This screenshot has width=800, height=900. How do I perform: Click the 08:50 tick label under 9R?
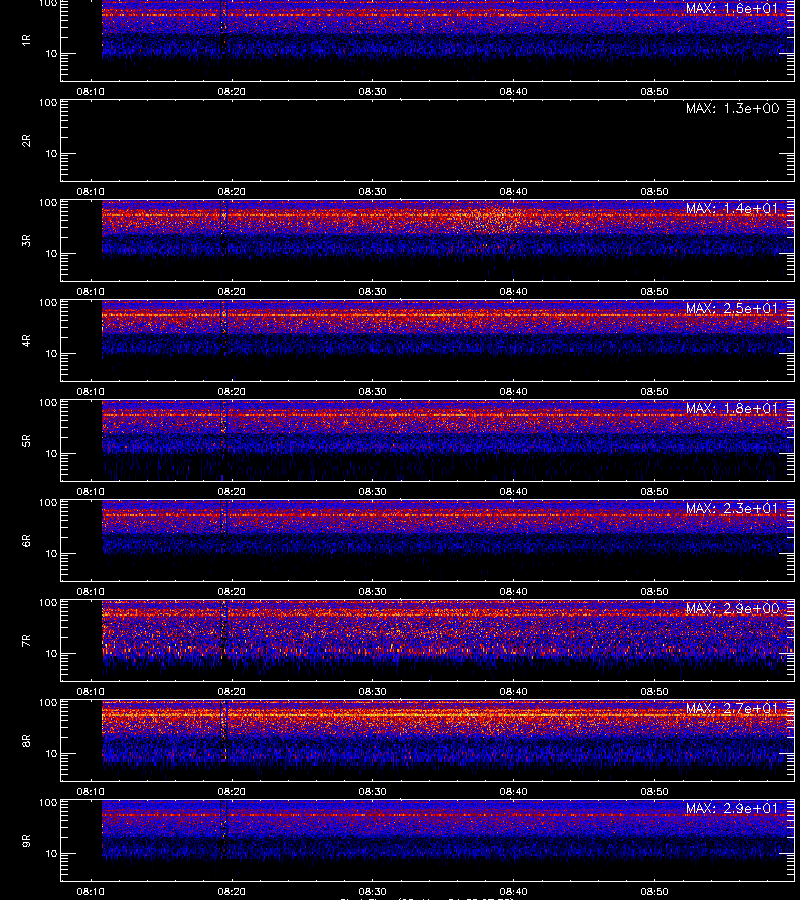[x=655, y=892]
